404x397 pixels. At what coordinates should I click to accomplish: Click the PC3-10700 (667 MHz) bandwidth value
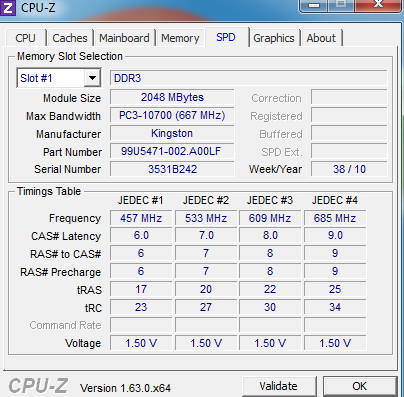point(172,115)
